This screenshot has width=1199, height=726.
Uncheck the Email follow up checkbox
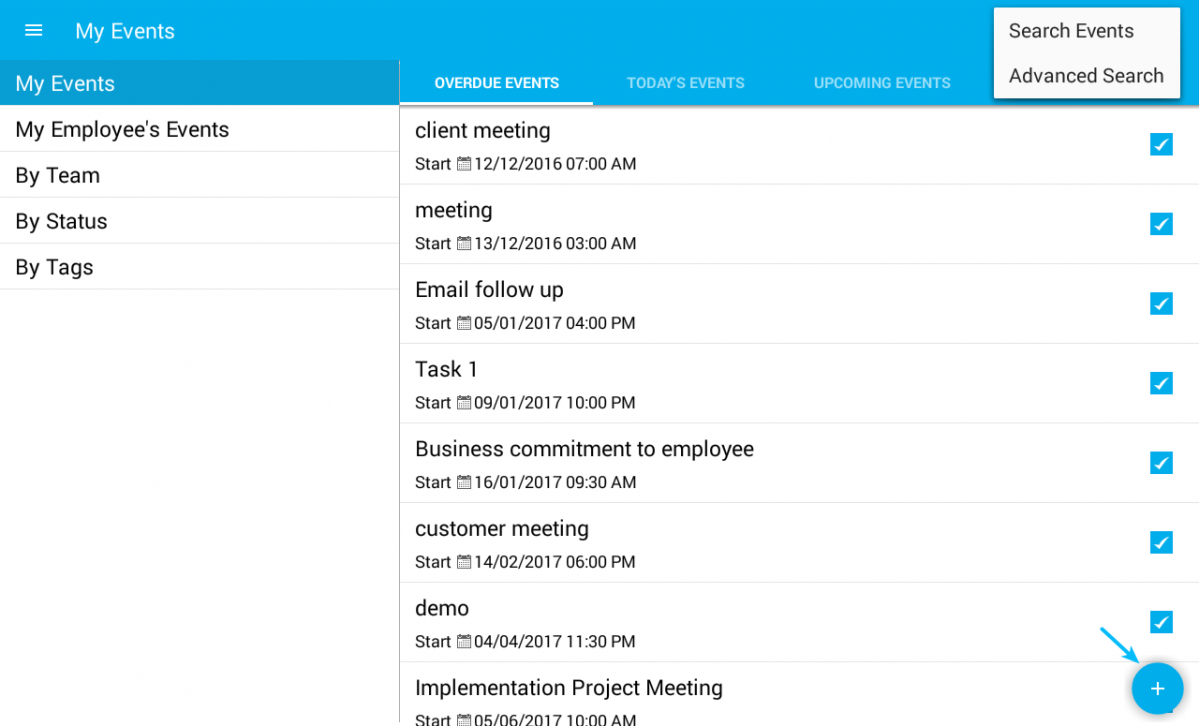[x=1161, y=304]
